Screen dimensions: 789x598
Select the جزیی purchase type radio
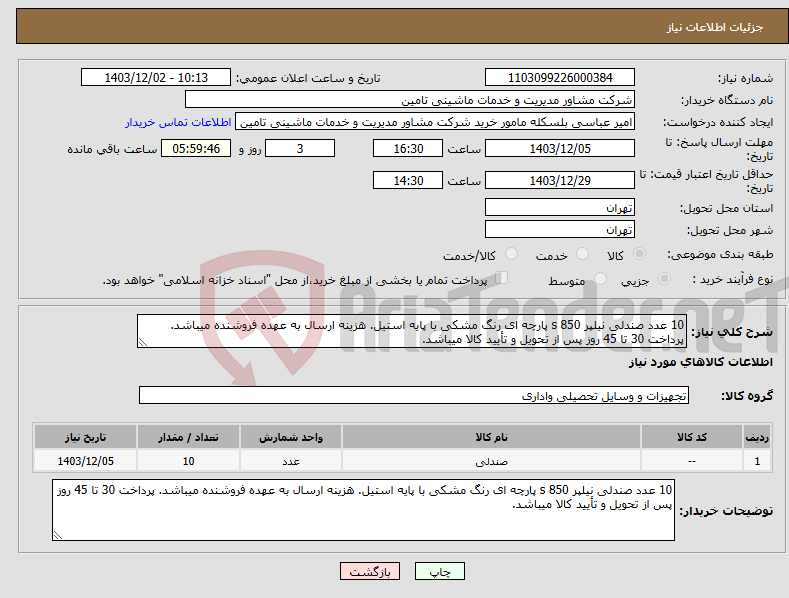pyautogui.click(x=664, y=279)
